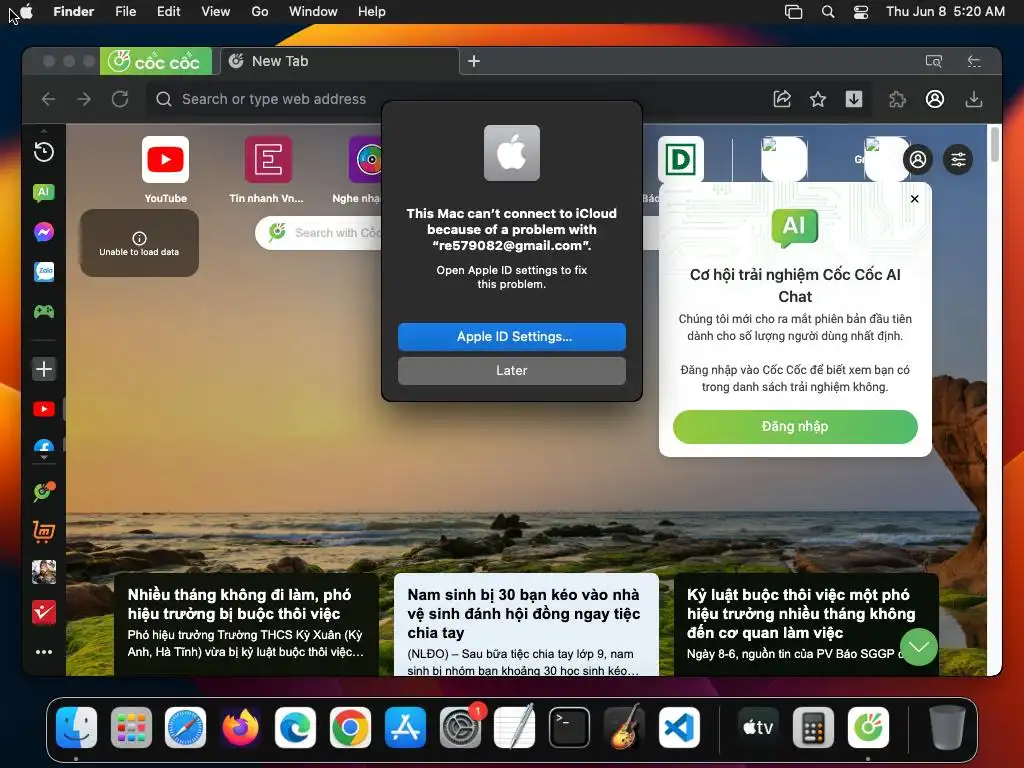Click the Share icon in the toolbar
Viewport: 1024px width, 768px height.
pyautogui.click(x=782, y=99)
